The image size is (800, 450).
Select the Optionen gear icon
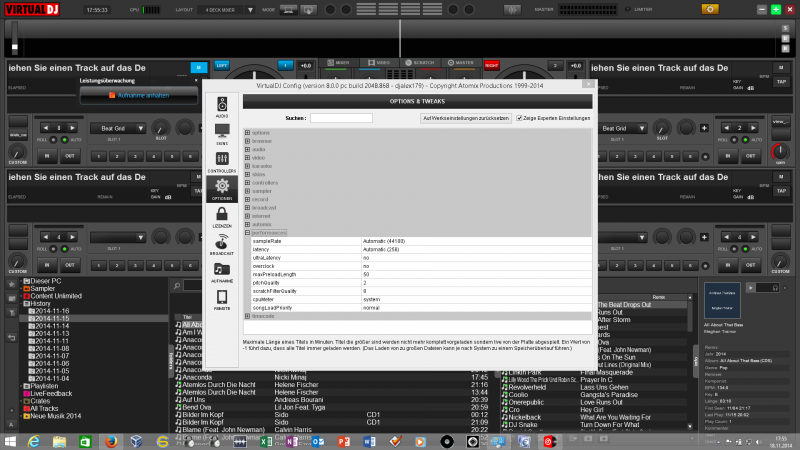[222, 189]
